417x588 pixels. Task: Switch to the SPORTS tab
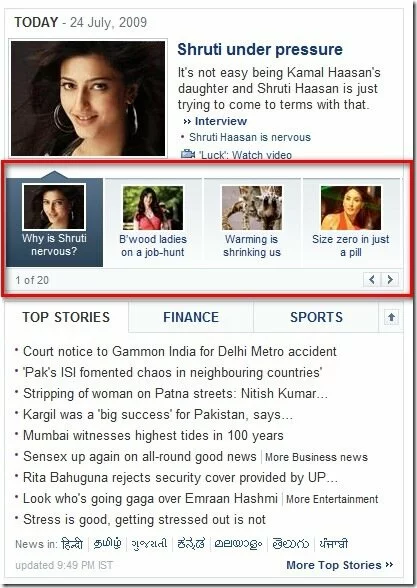click(316, 317)
